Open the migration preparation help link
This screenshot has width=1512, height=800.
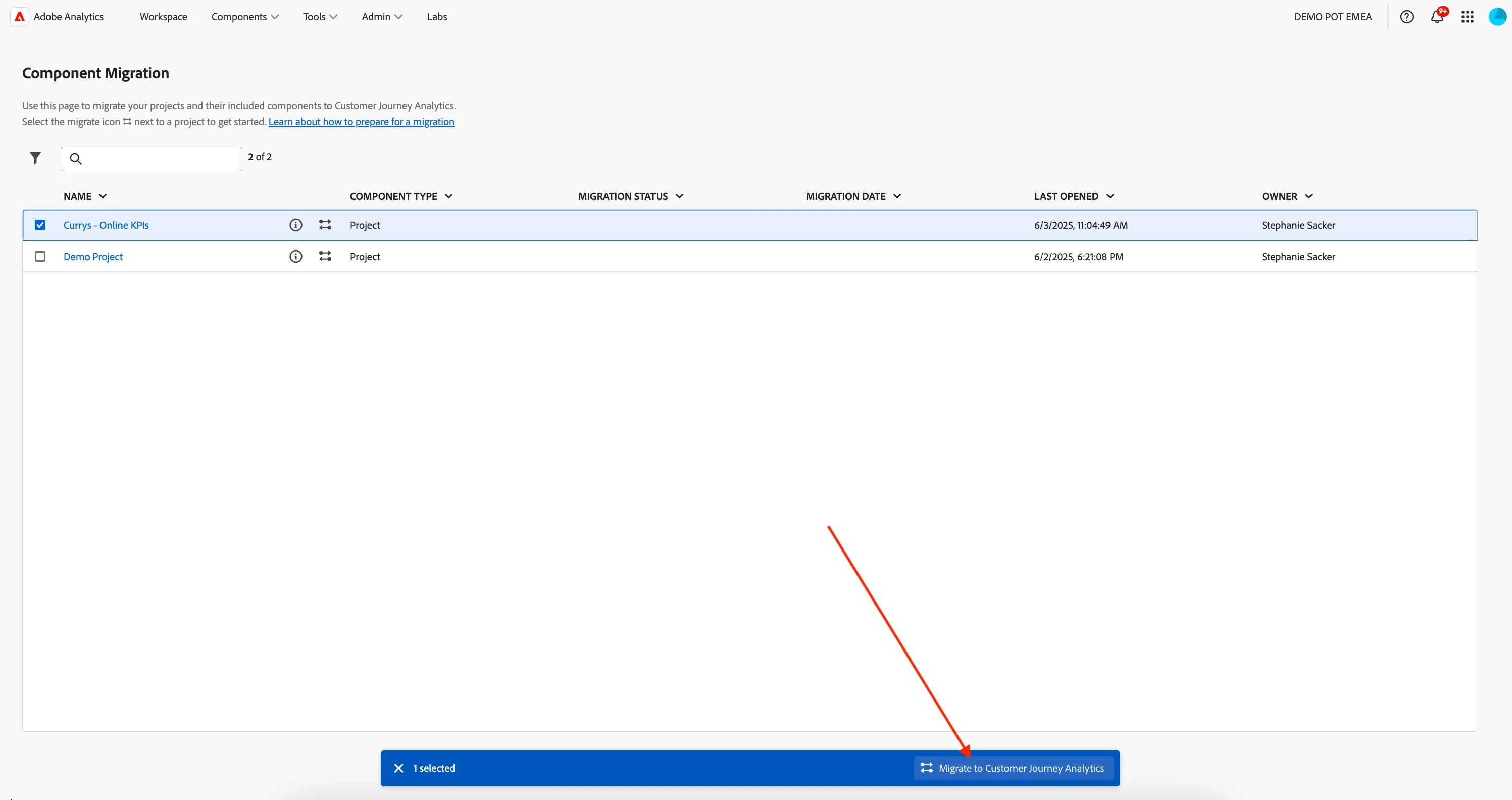coord(361,122)
